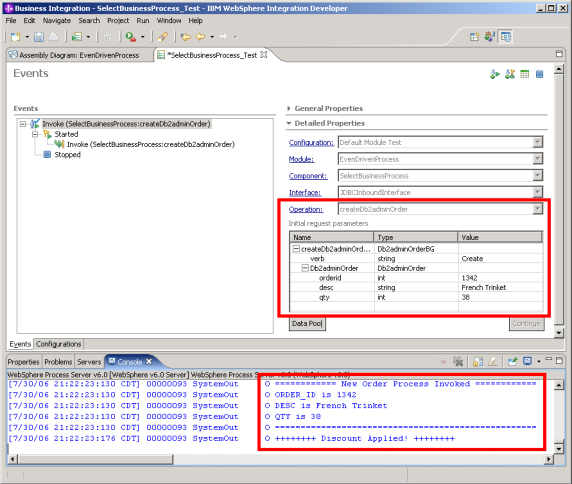Open the Component combo box
Image resolution: width=572 pixels, height=484 pixels.
click(x=537, y=176)
